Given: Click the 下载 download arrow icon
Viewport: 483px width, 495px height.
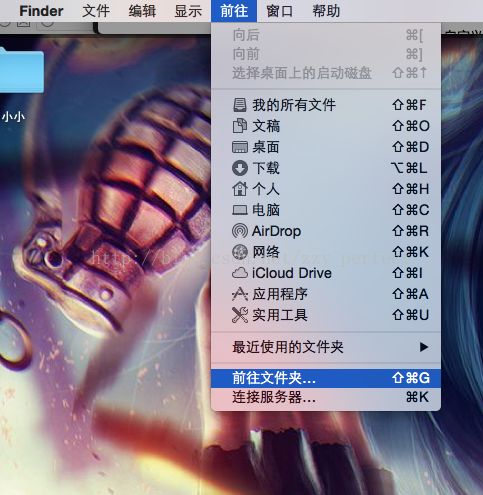Looking at the screenshot, I should [x=240, y=168].
